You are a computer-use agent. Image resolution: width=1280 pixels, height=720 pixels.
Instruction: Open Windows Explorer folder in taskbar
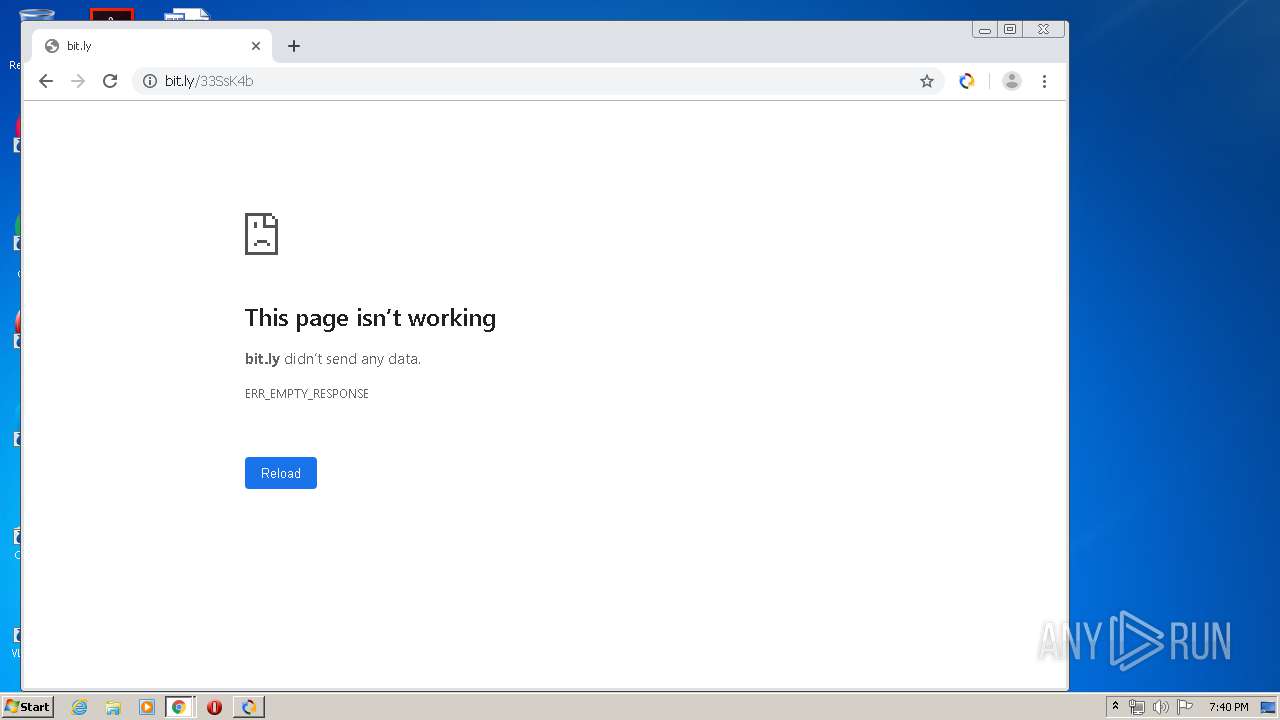coord(113,707)
